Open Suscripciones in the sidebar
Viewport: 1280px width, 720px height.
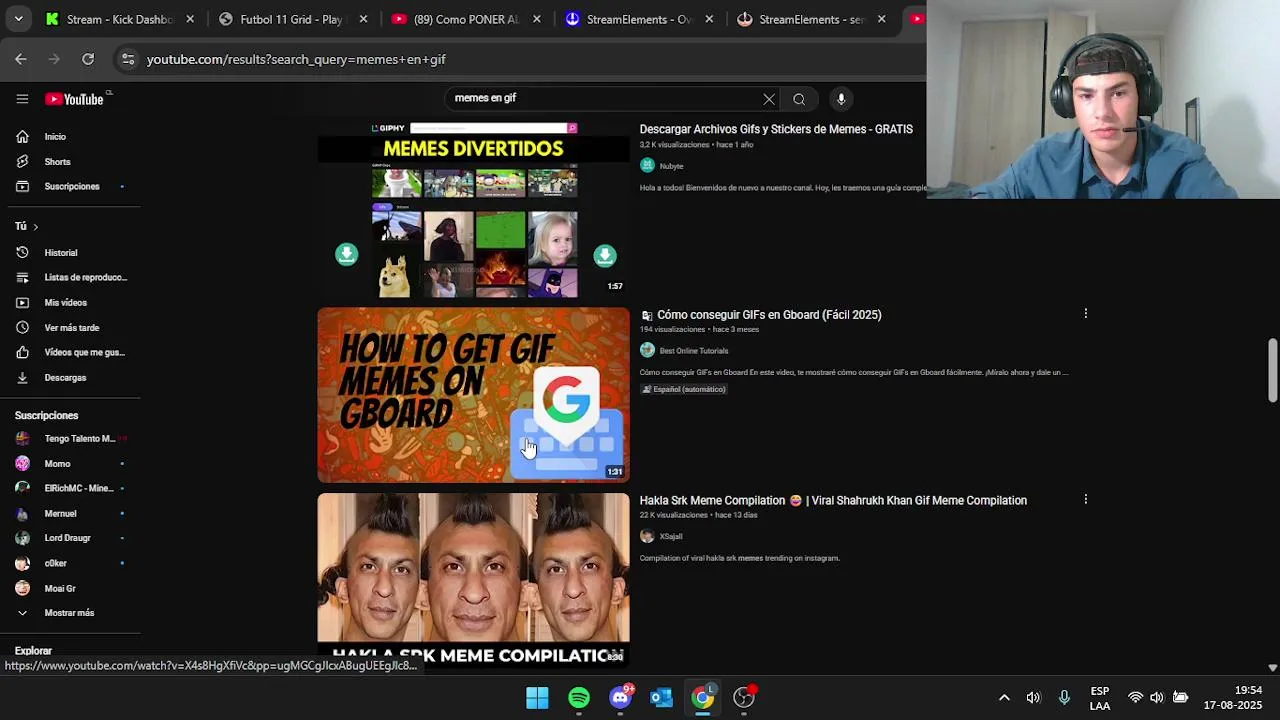[x=70, y=187]
